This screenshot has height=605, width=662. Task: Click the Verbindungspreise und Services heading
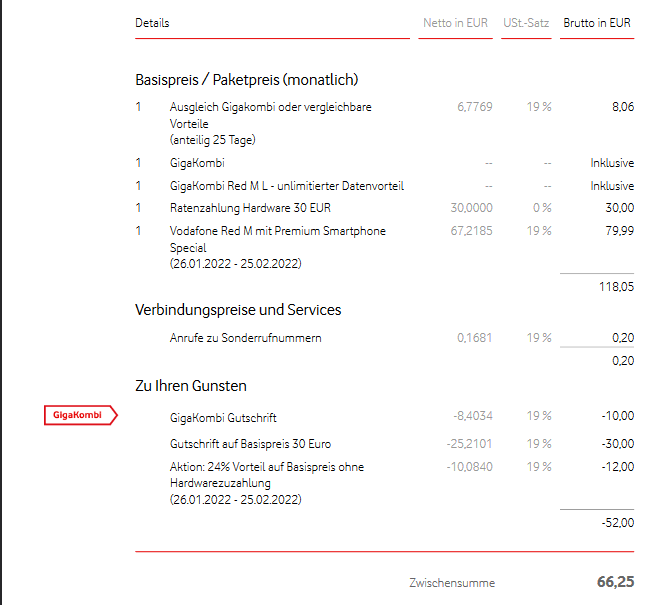pyautogui.click(x=238, y=310)
